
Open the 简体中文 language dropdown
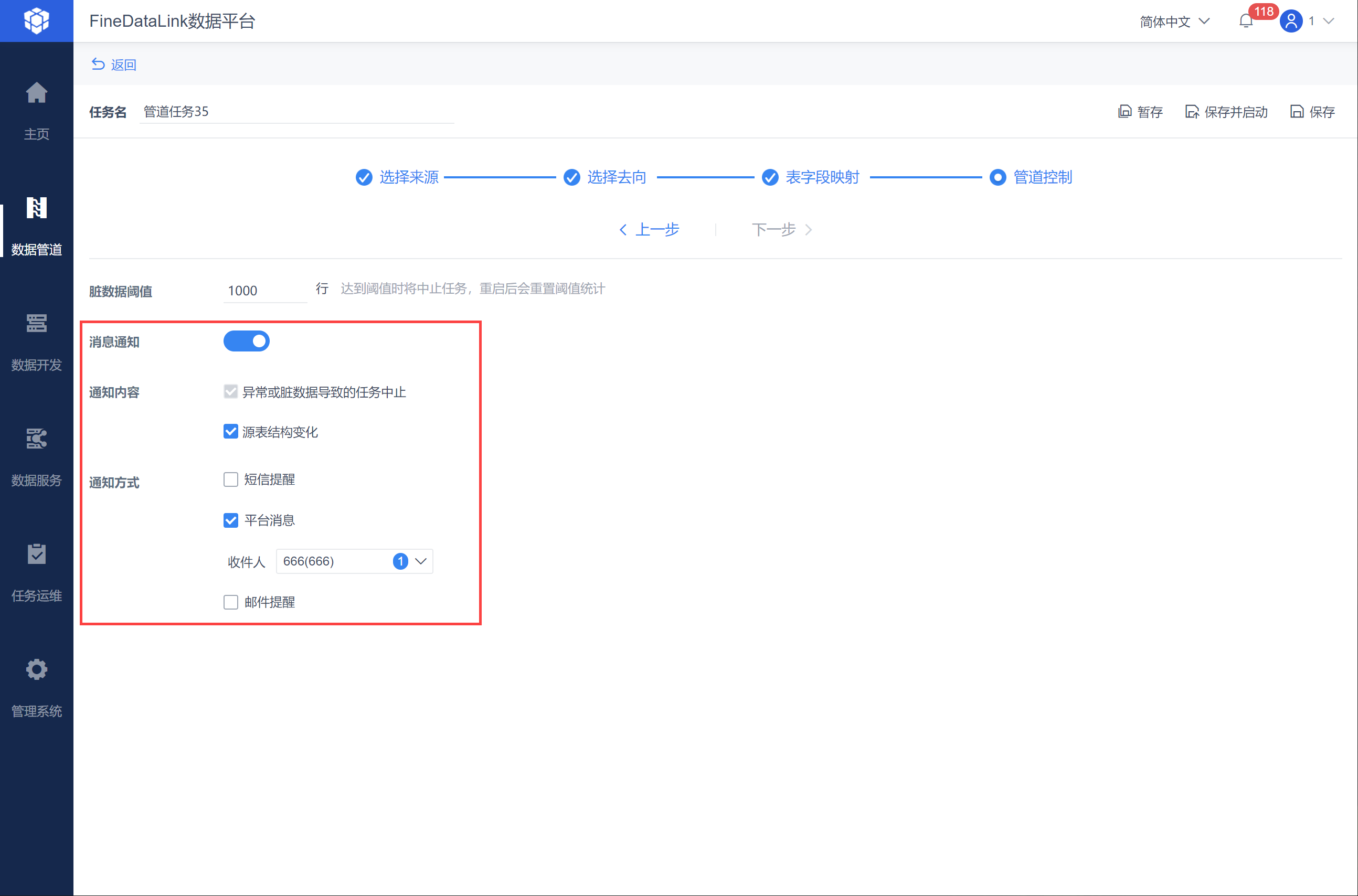[1174, 21]
